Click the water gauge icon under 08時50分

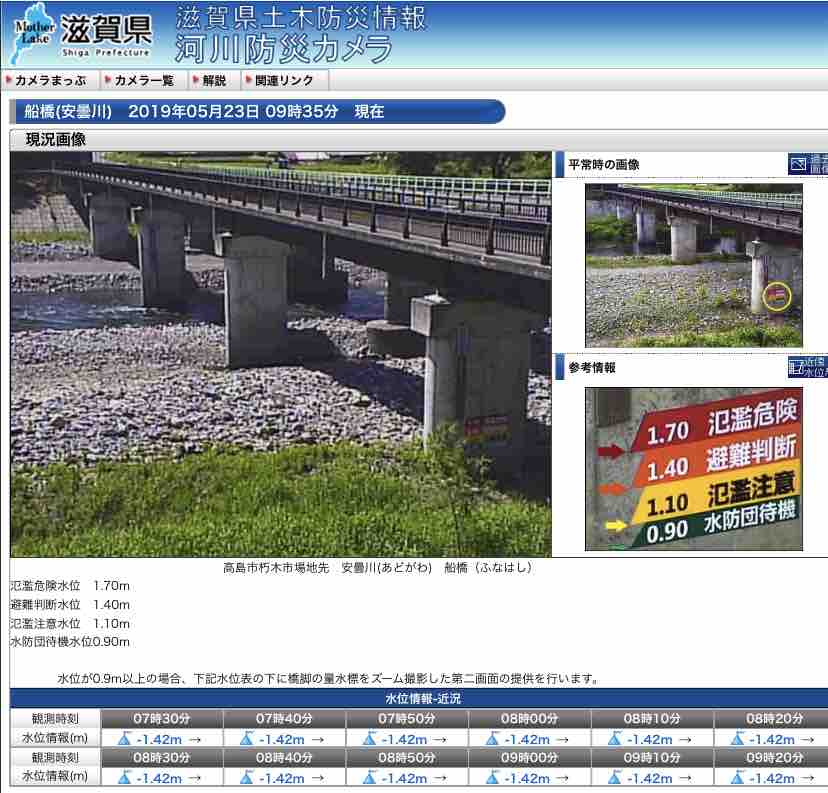point(370,777)
